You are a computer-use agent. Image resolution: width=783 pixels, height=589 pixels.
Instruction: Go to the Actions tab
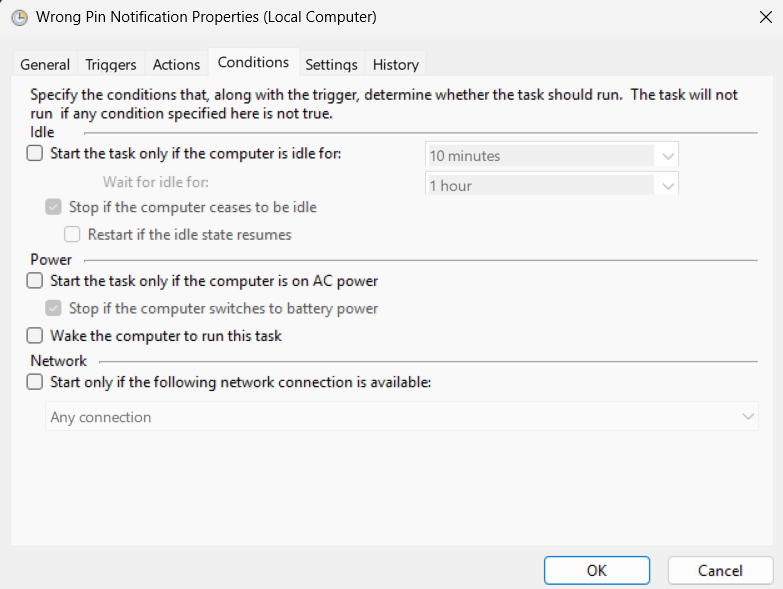[176, 64]
